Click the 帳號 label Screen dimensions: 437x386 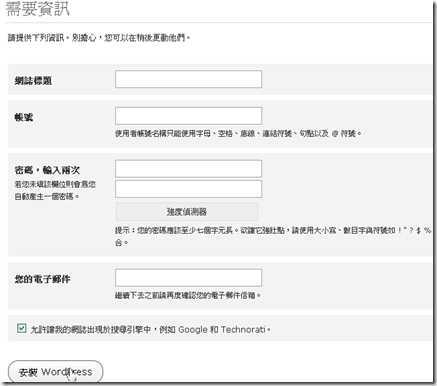pyautogui.click(x=24, y=117)
